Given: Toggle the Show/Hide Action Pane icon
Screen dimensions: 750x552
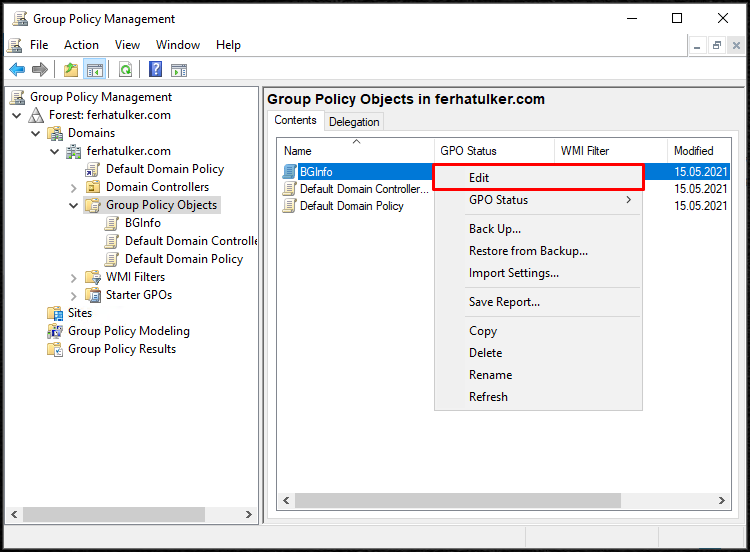Looking at the screenshot, I should click(179, 70).
